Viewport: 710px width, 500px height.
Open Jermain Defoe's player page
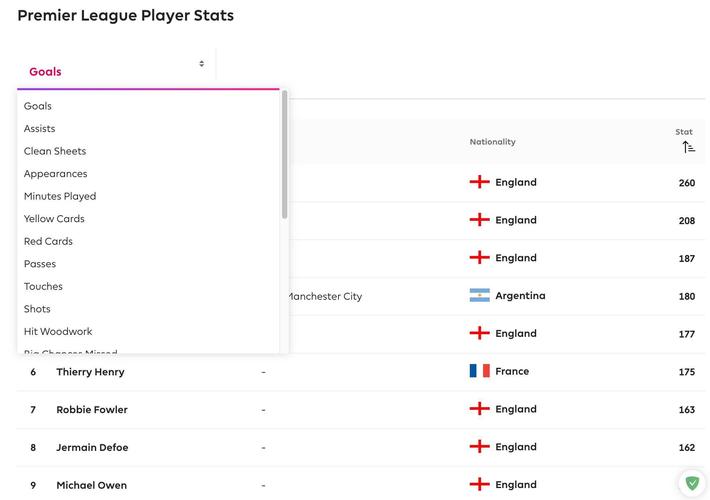(x=92, y=447)
